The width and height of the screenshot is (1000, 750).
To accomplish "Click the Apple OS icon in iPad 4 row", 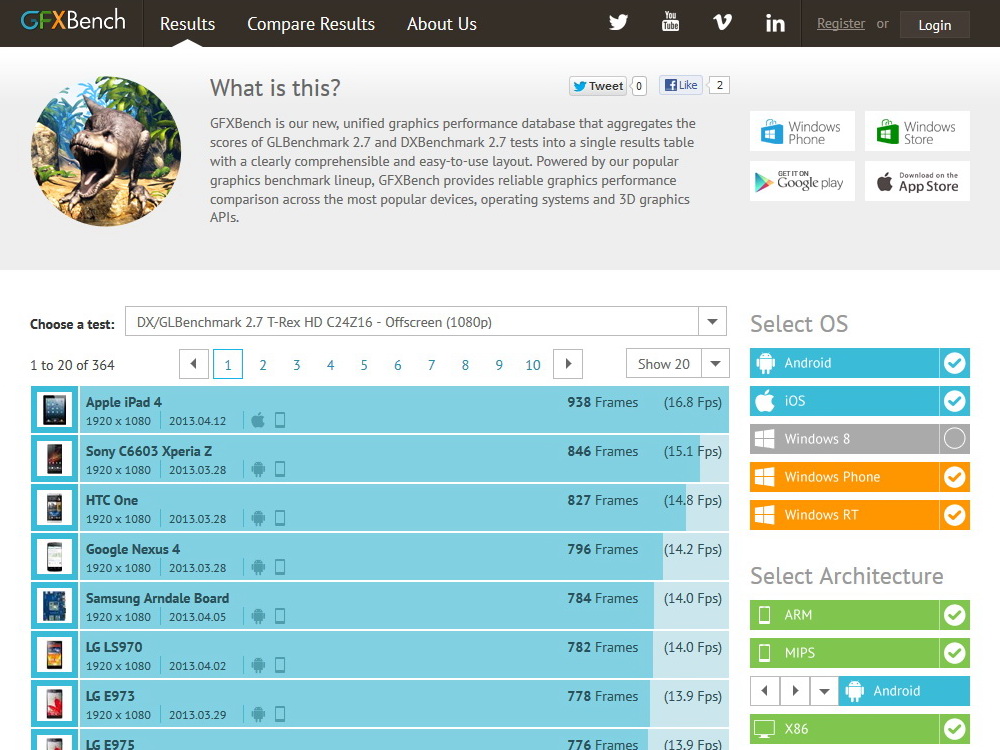I will 258,420.
